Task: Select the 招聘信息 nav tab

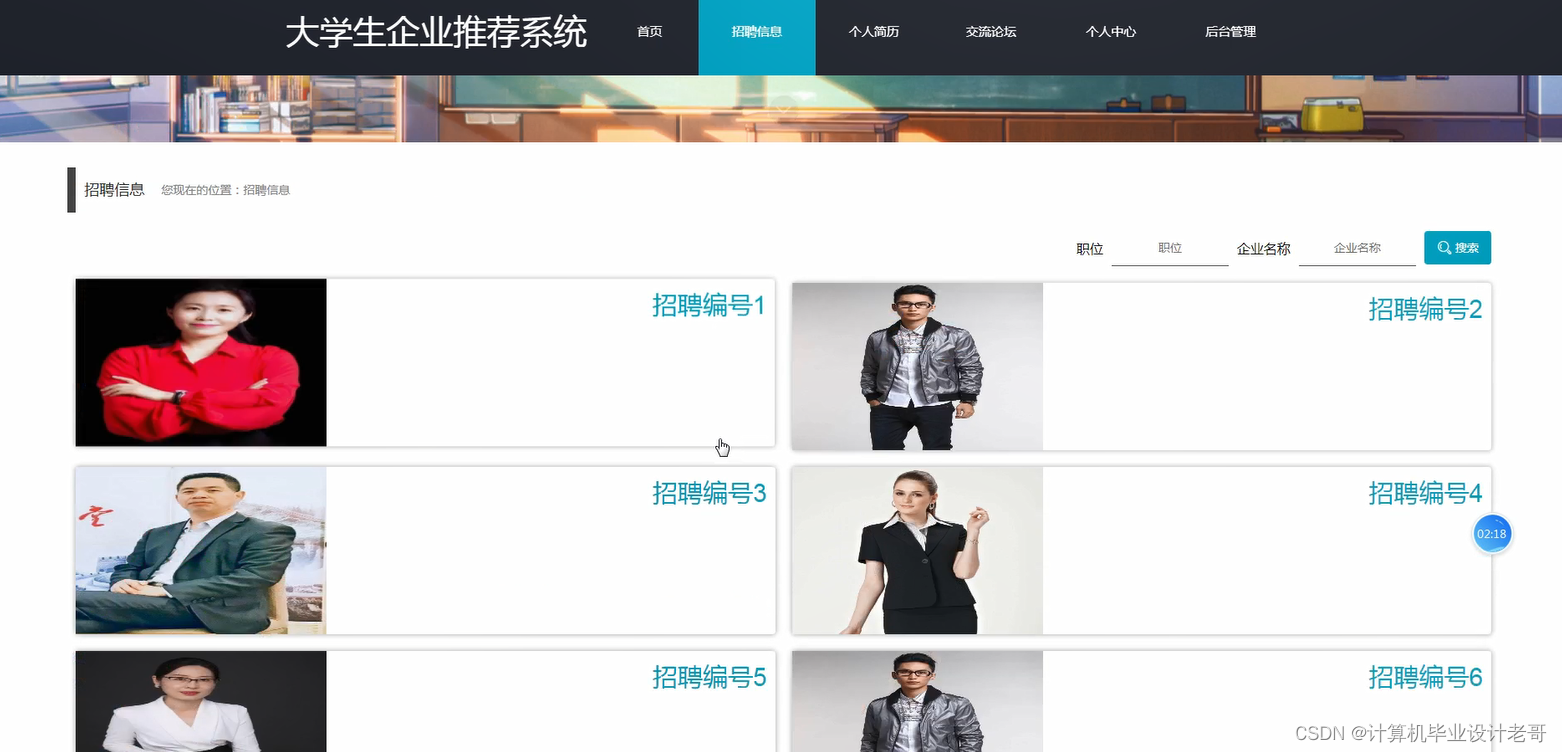Action: 757,37
